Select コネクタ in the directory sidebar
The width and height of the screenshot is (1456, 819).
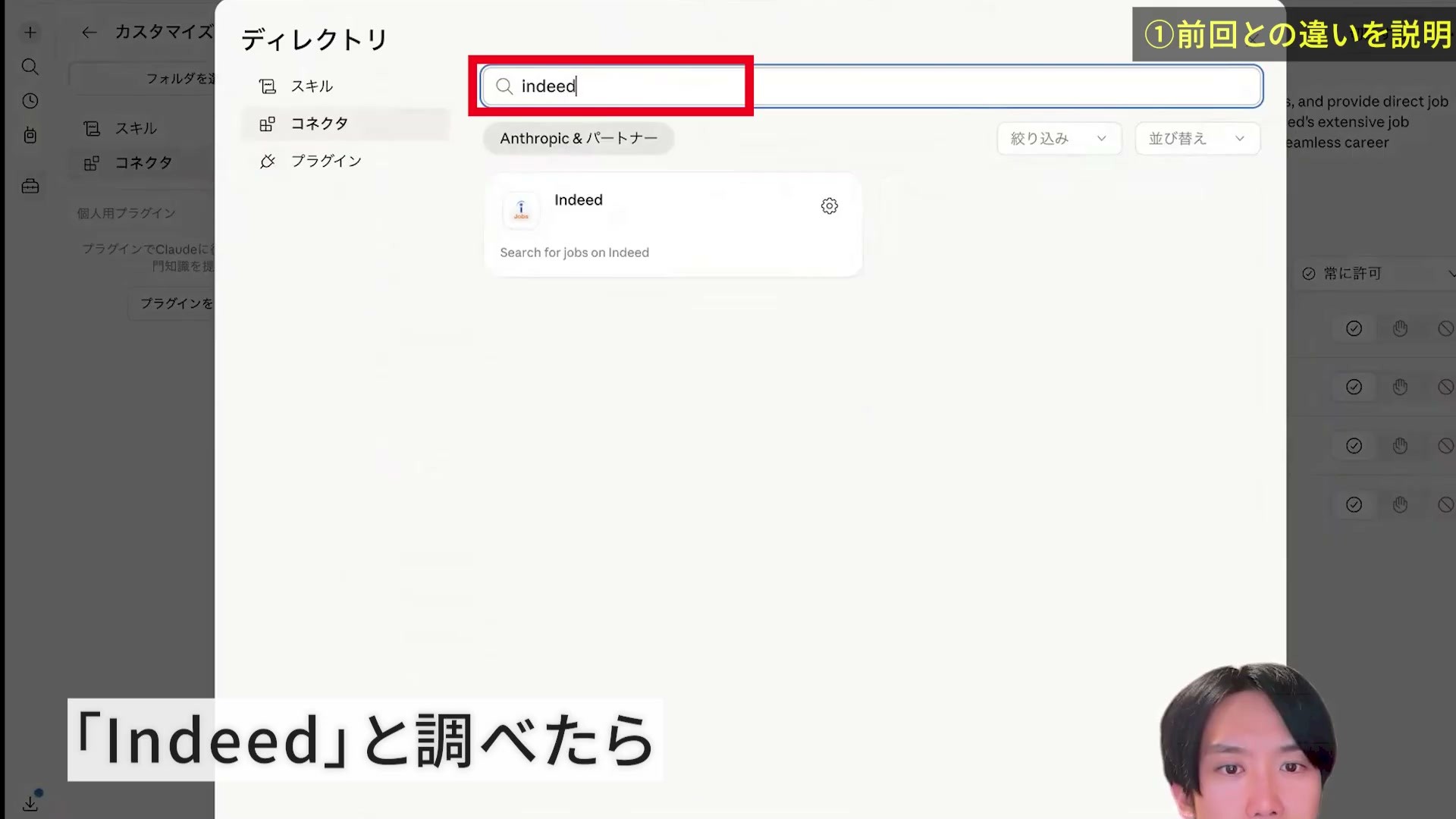coord(345,124)
